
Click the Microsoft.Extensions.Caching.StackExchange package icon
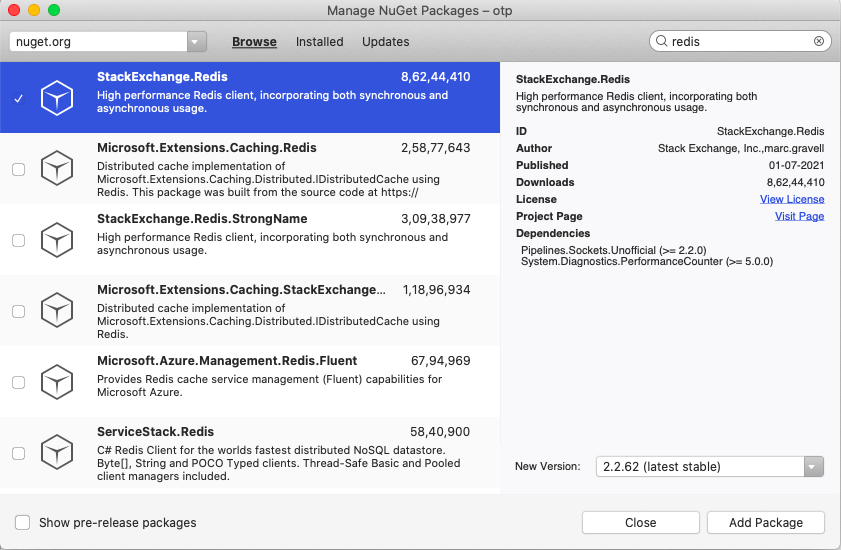(57, 310)
